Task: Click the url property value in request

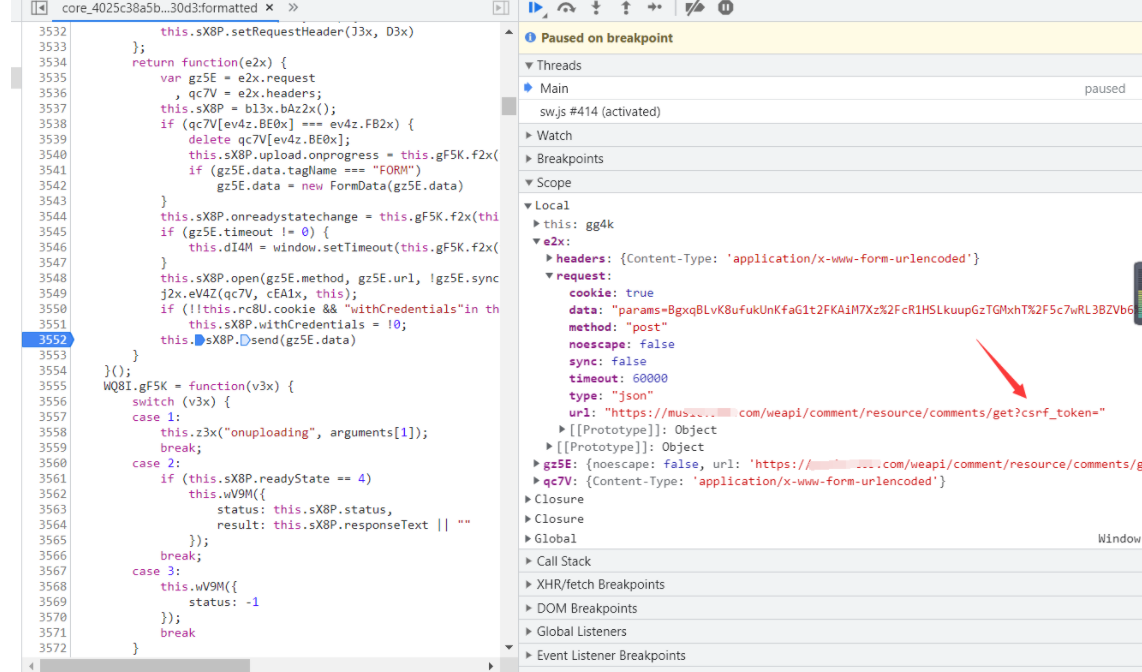Action: coord(854,413)
